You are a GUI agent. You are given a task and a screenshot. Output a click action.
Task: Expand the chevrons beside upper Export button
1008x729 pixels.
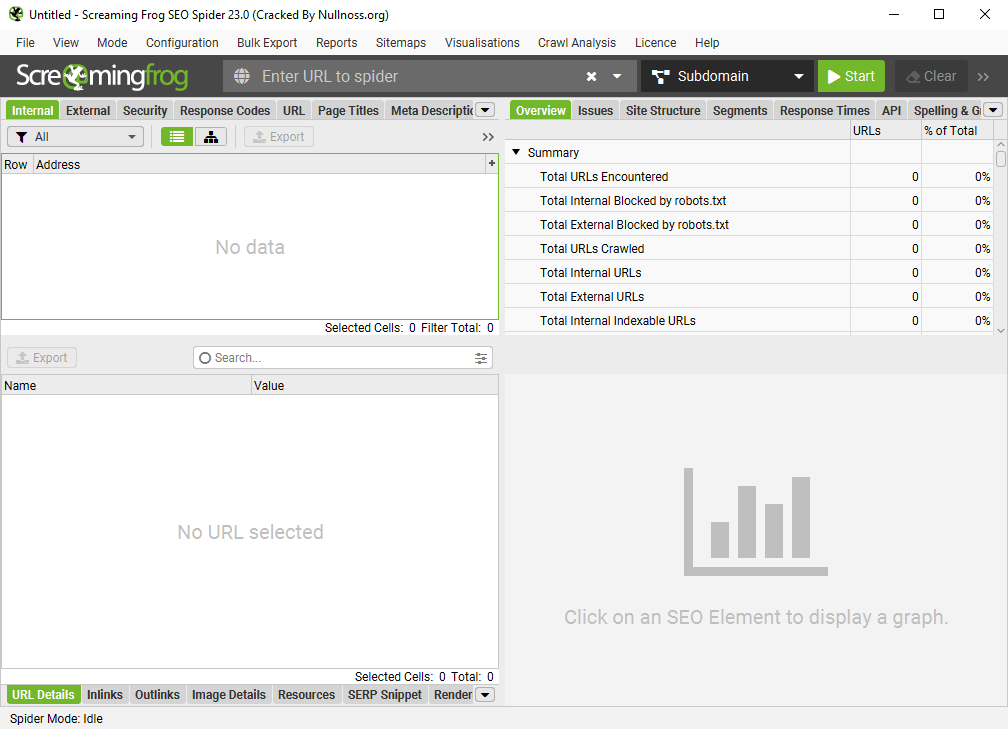(x=488, y=137)
